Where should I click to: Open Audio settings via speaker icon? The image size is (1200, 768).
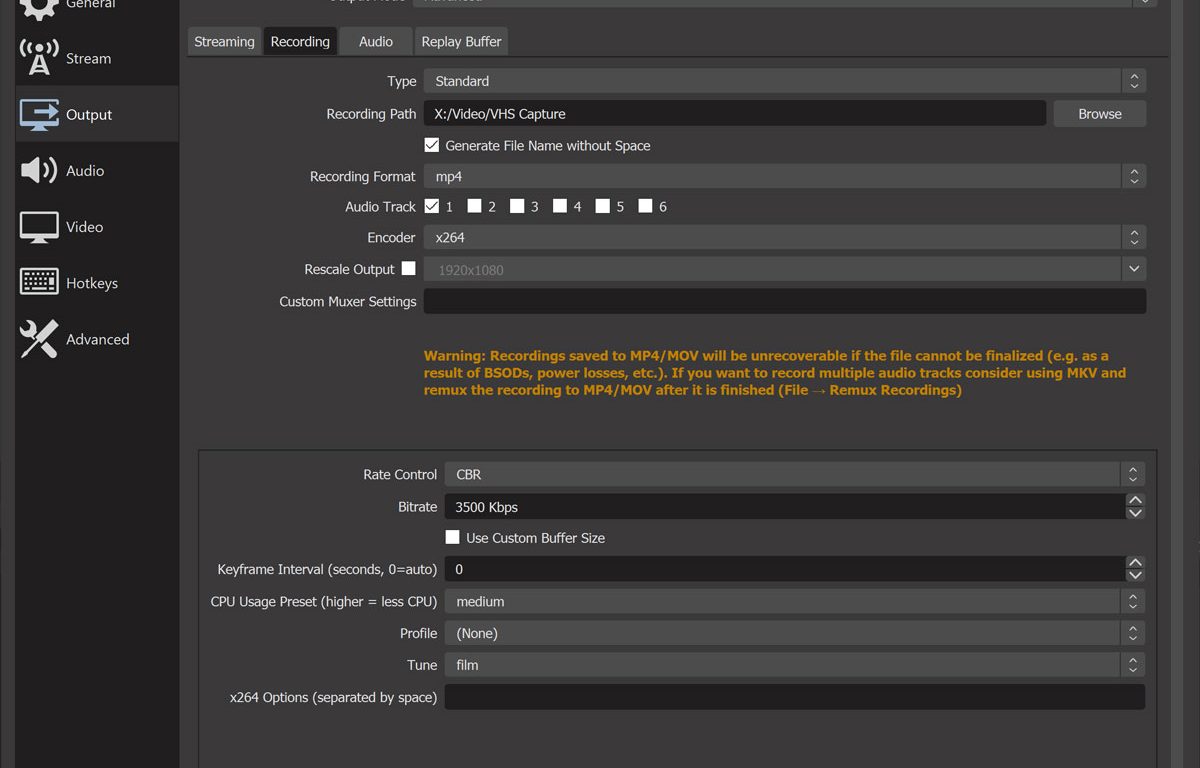point(39,171)
